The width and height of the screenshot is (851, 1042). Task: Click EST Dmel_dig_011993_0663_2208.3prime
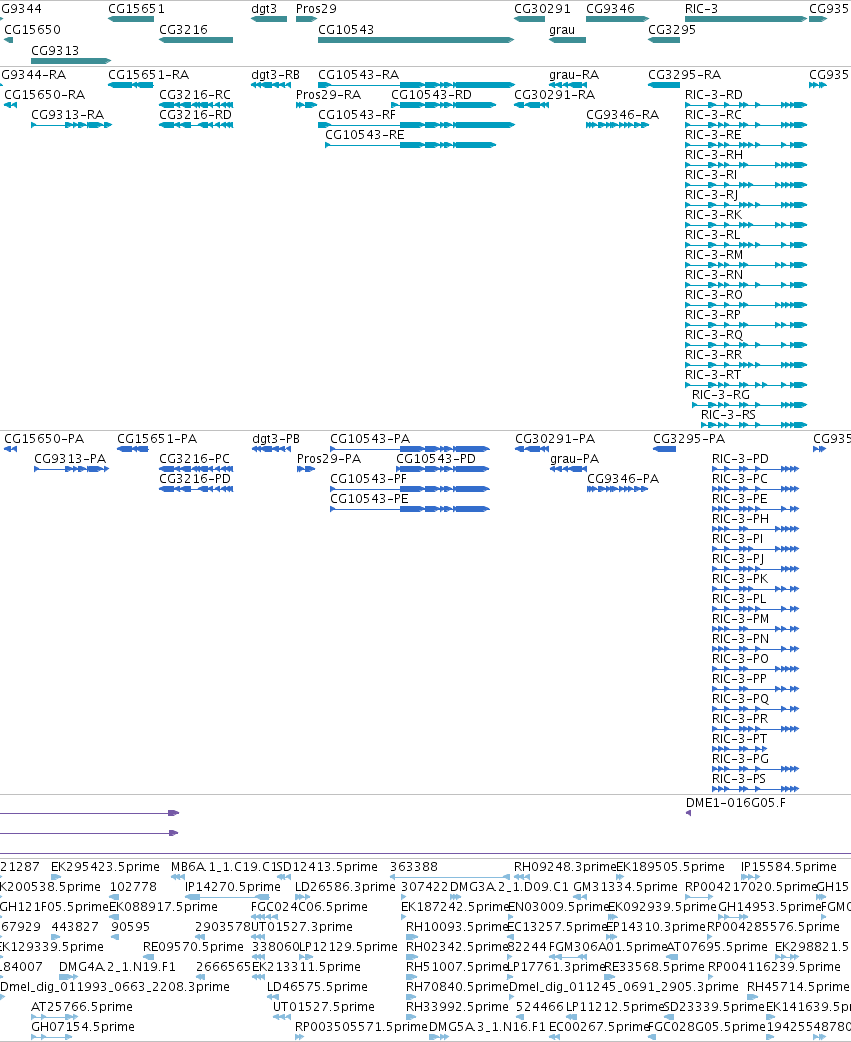tap(115, 987)
